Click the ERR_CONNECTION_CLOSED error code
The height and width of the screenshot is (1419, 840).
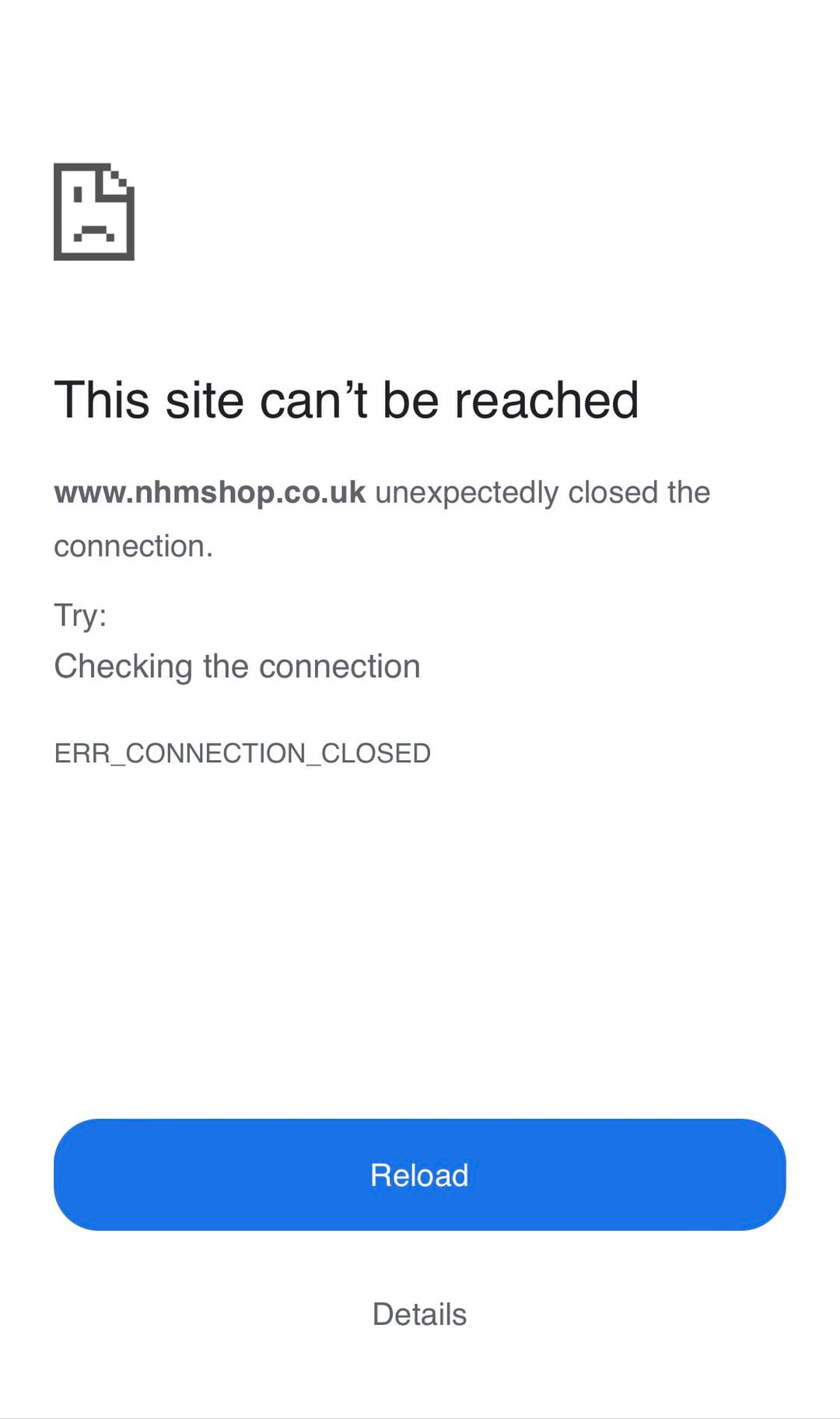(243, 753)
